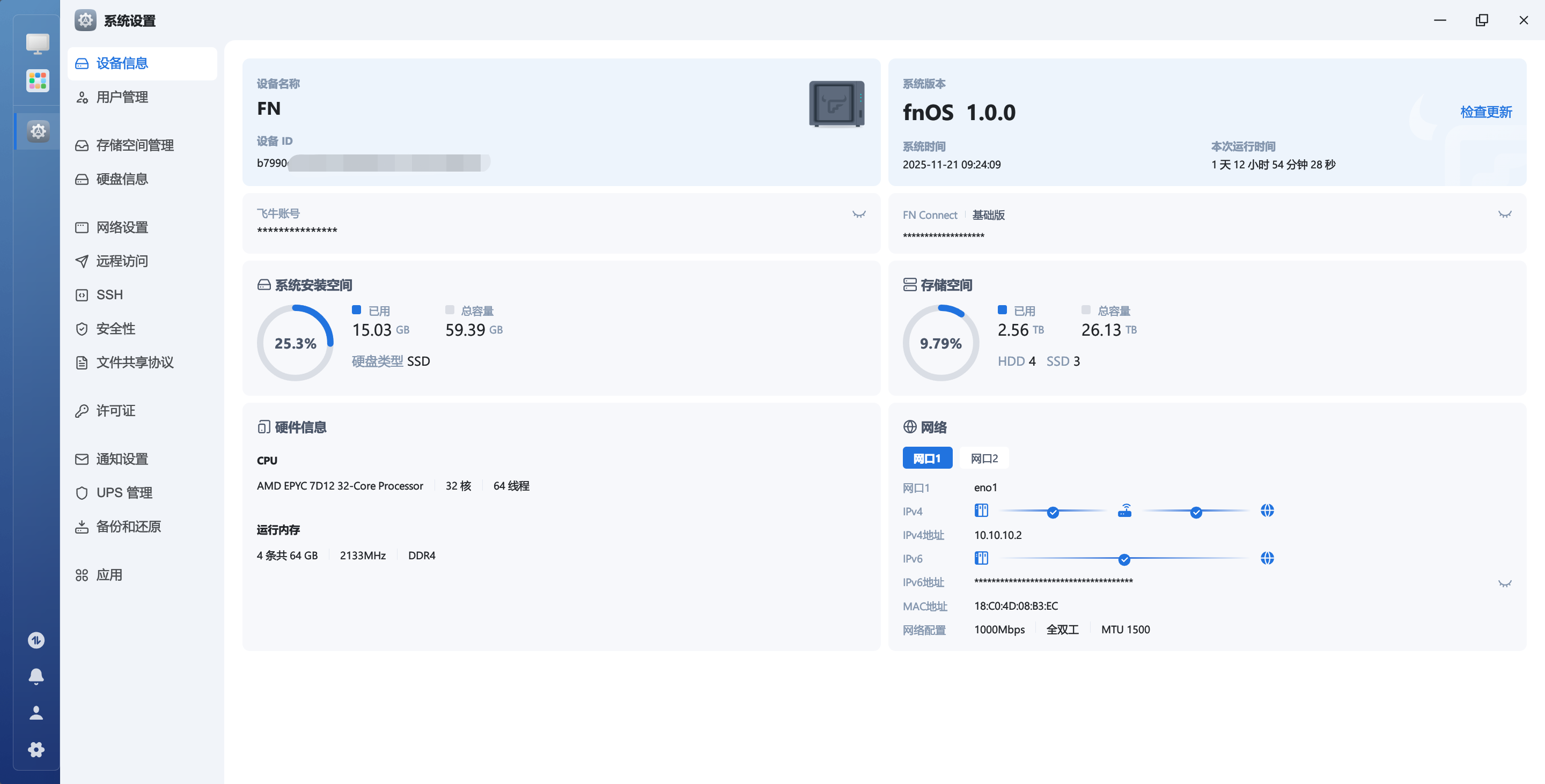Click the 25.3% system space ring
The image size is (1545, 784).
point(295,343)
